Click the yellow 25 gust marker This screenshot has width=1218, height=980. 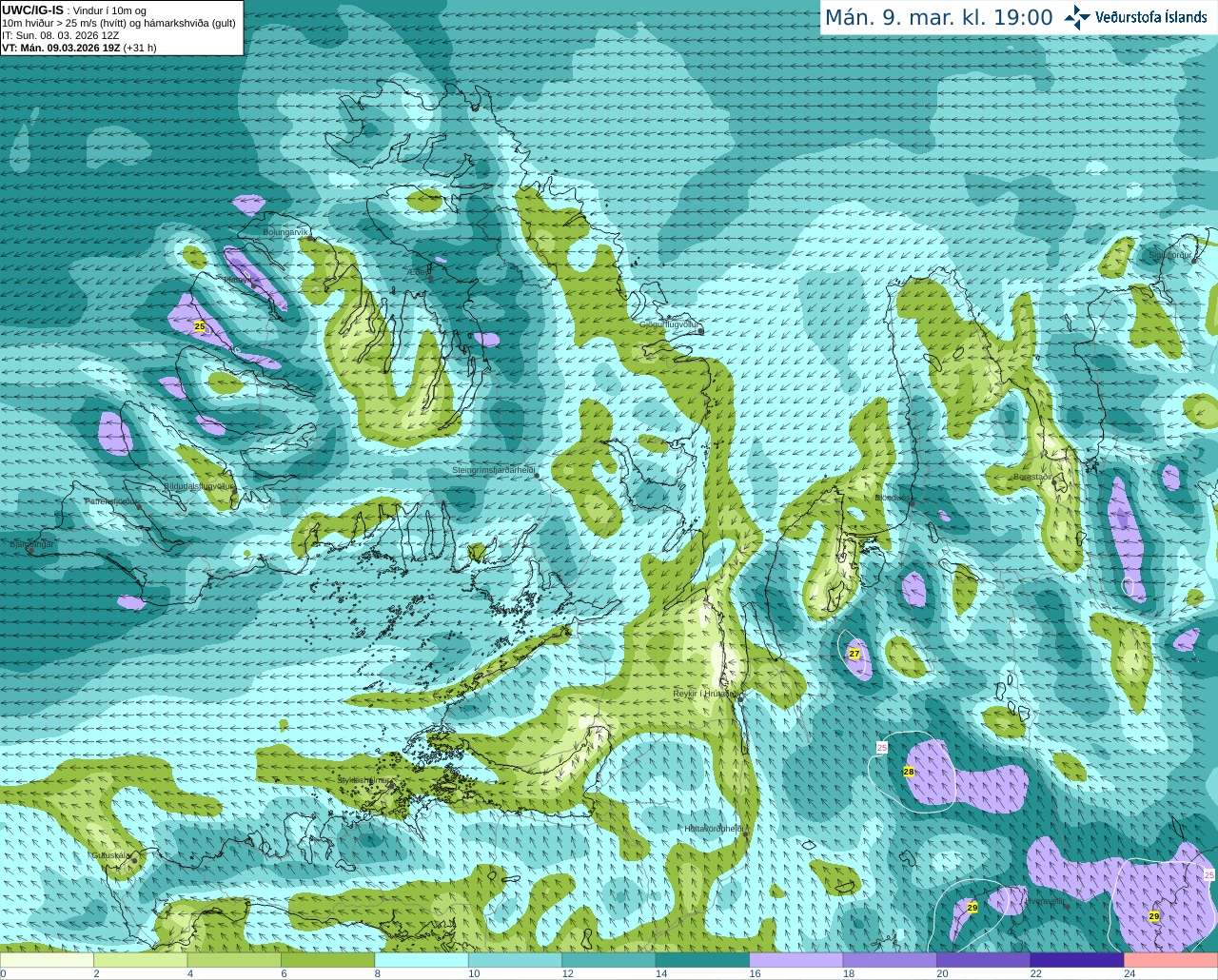[x=199, y=326]
